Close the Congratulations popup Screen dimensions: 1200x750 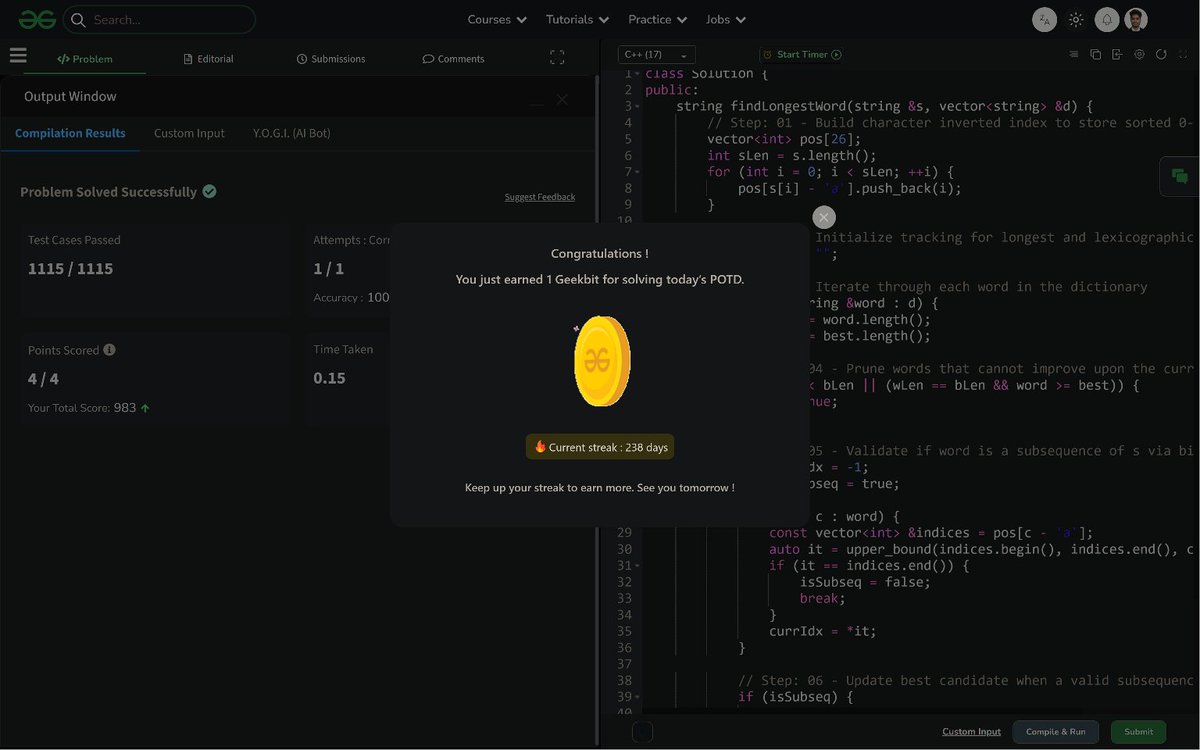pos(824,217)
